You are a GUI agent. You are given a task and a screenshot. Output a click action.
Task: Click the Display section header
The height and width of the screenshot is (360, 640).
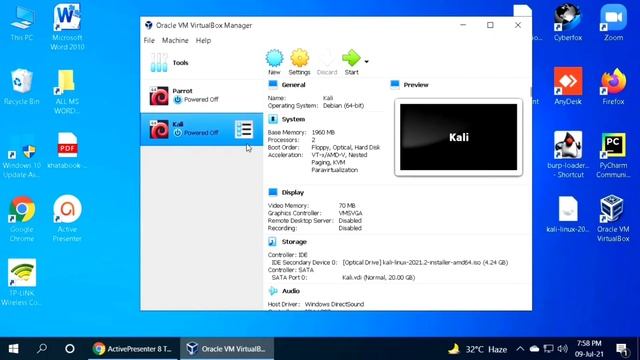(x=293, y=192)
